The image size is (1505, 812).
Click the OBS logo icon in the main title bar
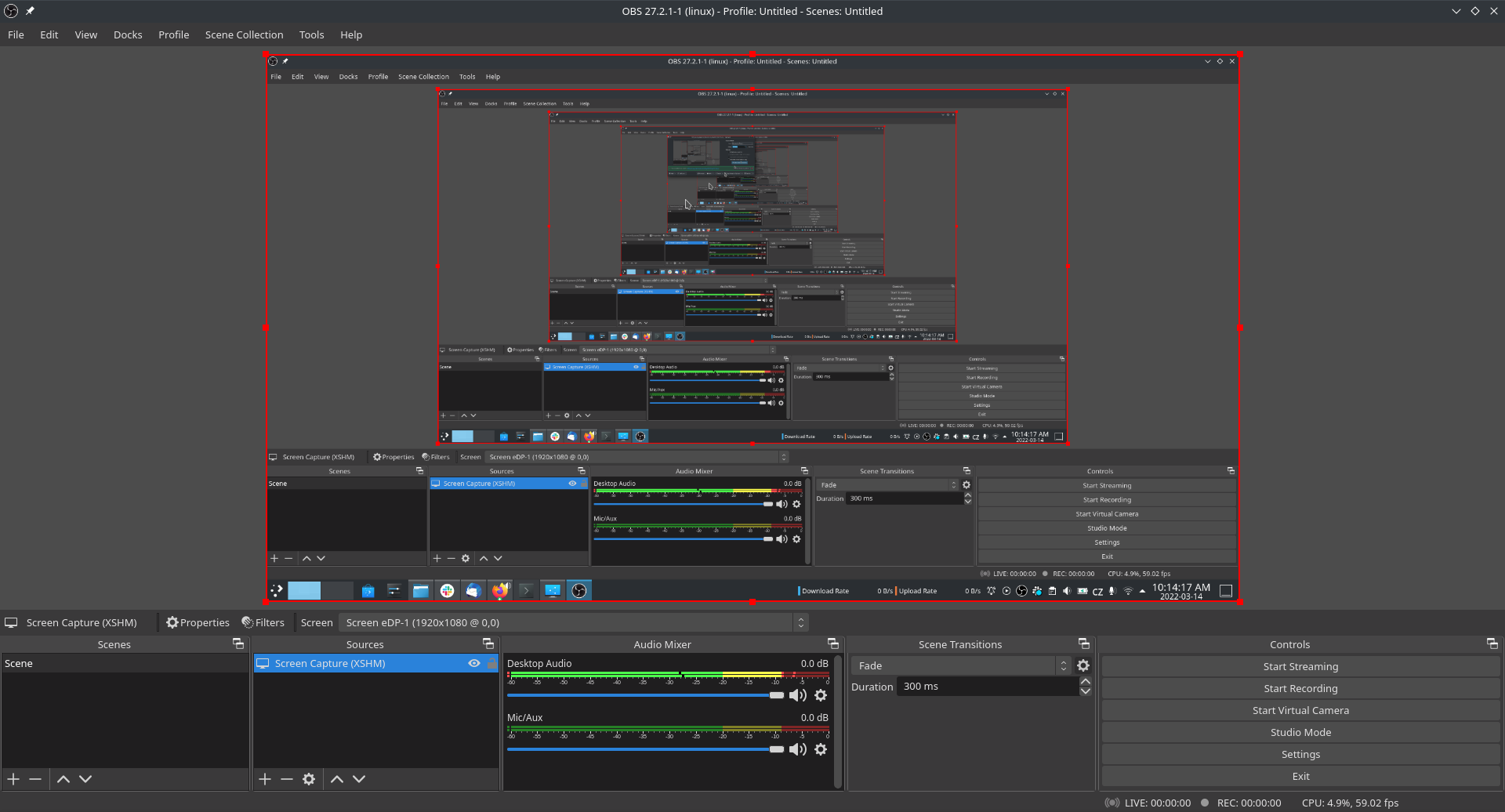click(x=11, y=11)
